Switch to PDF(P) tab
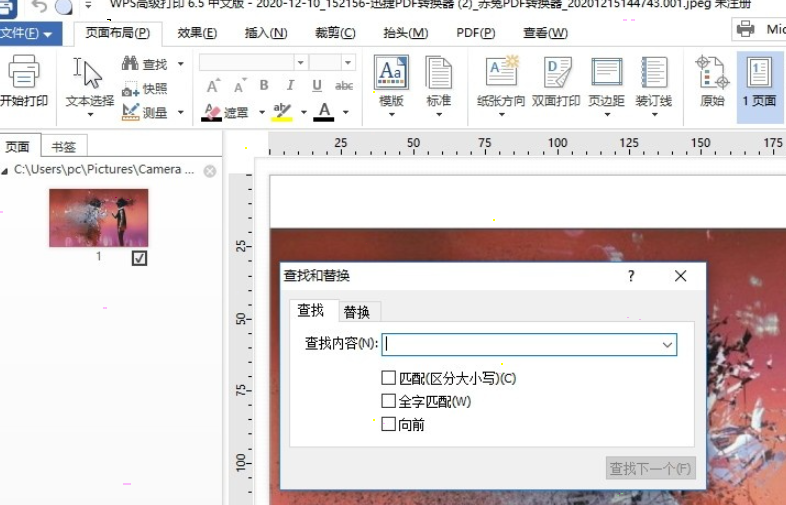Viewport: 786px width, 505px height. 475,34
